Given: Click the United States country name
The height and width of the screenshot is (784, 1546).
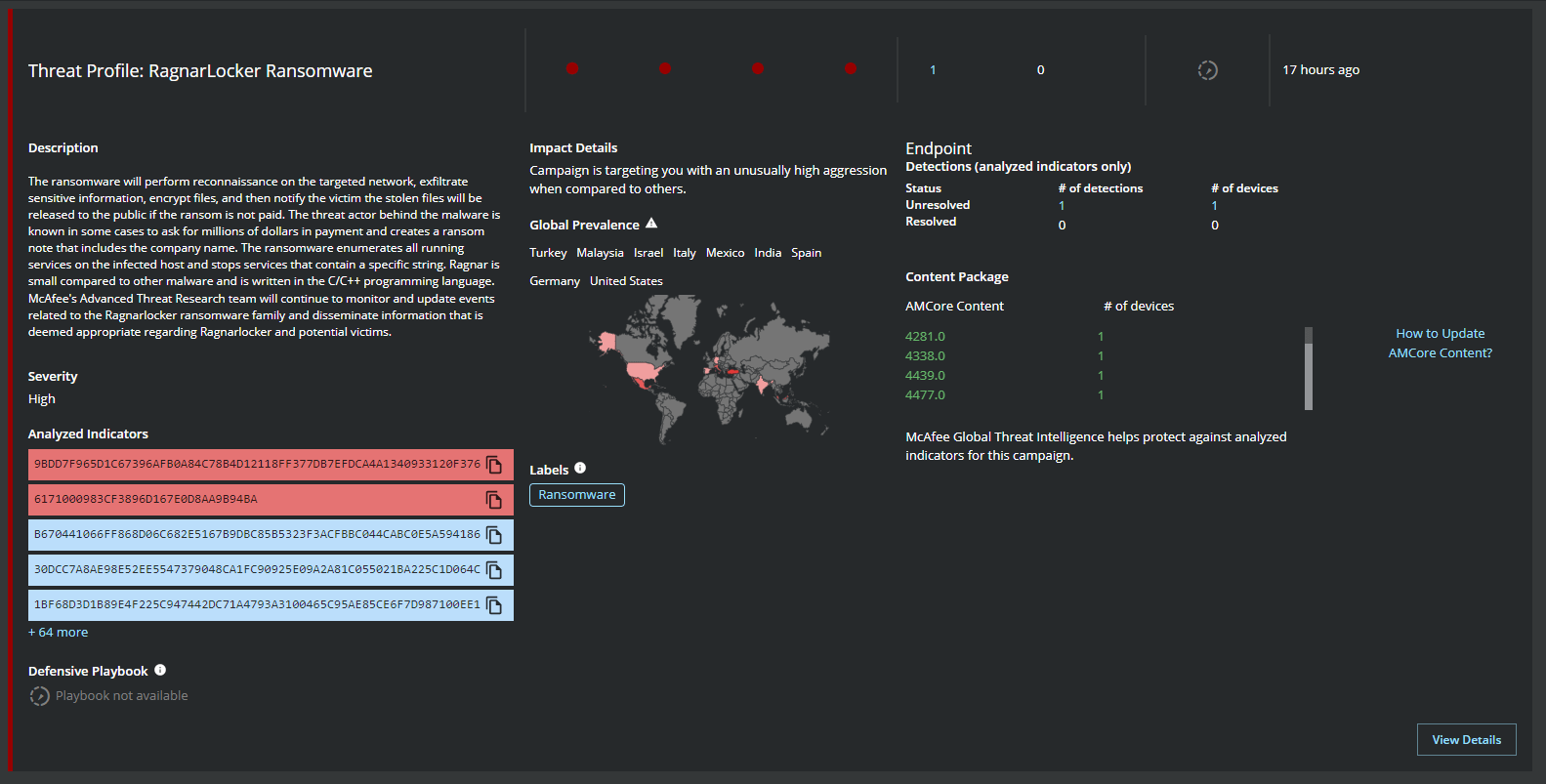Looking at the screenshot, I should pyautogui.click(x=626, y=281).
